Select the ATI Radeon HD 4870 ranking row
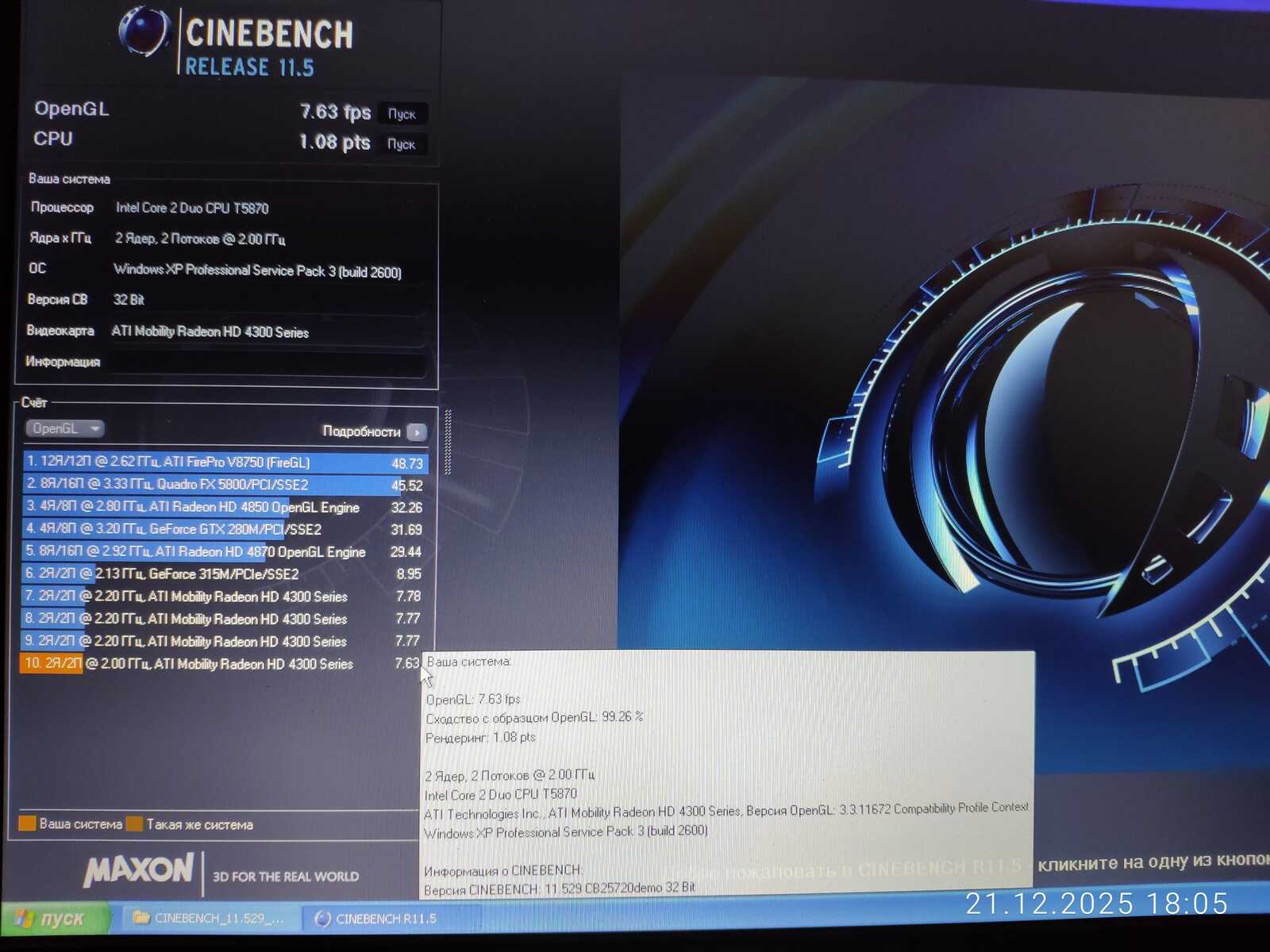Screen dimensions: 1270x952 coord(225,551)
